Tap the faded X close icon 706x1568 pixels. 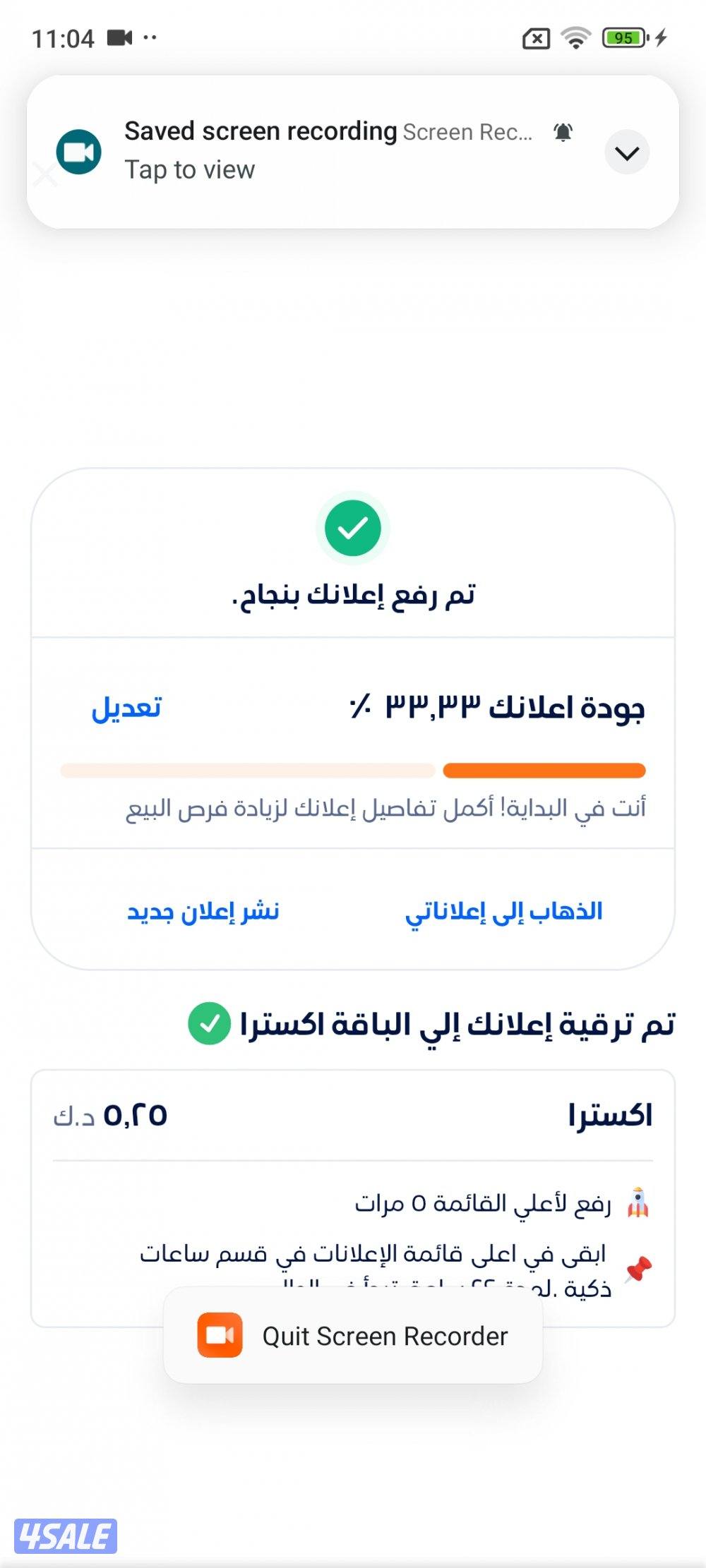[x=44, y=174]
